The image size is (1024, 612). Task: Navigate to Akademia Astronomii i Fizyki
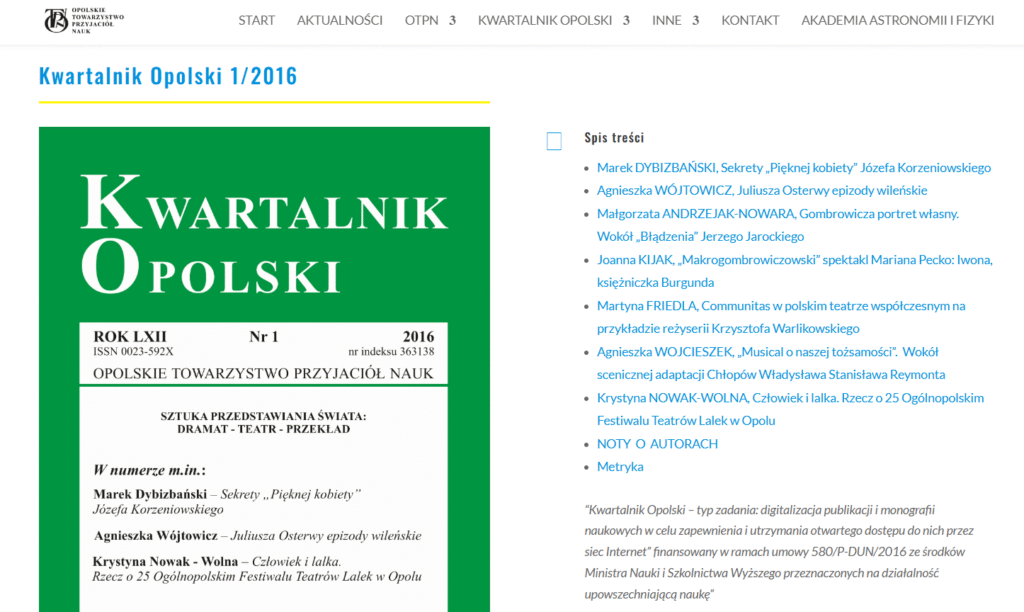tap(897, 20)
